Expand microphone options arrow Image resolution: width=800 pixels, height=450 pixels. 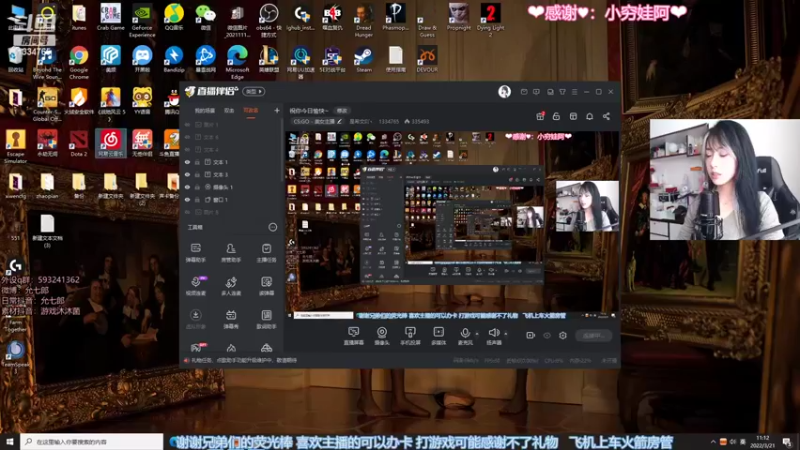477,334
